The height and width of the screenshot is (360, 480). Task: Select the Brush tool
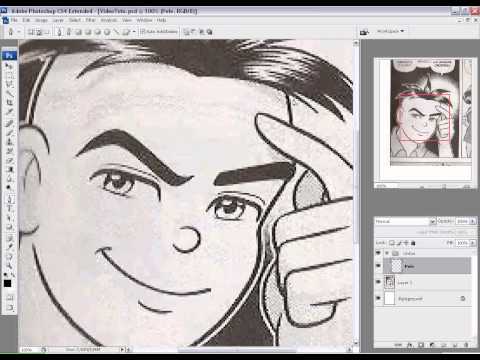pos(9,133)
